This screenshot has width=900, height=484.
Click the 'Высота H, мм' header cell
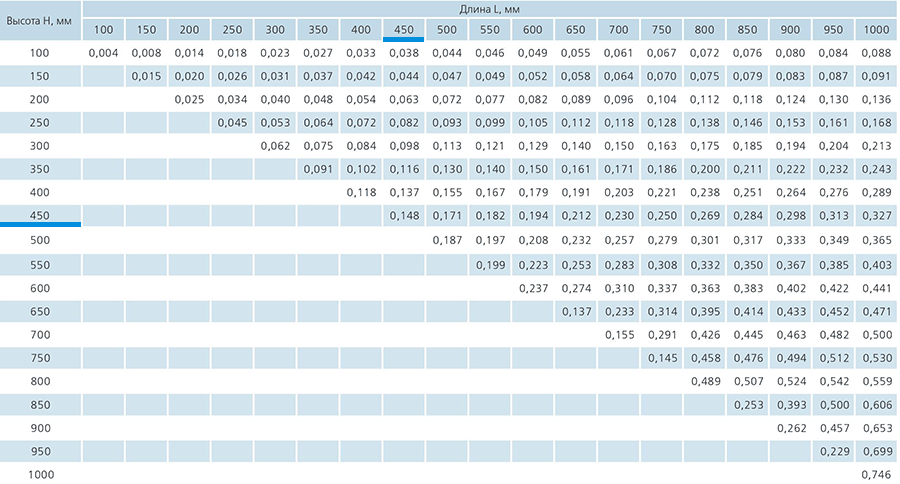click(x=40, y=21)
